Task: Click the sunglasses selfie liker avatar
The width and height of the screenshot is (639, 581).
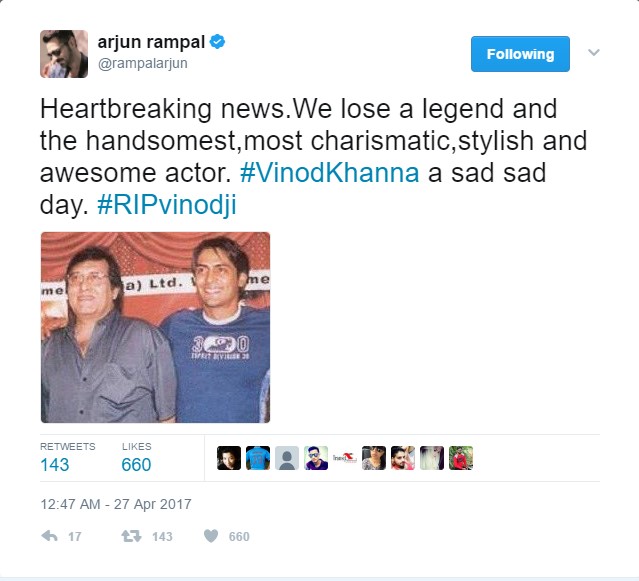Action: [x=316, y=458]
